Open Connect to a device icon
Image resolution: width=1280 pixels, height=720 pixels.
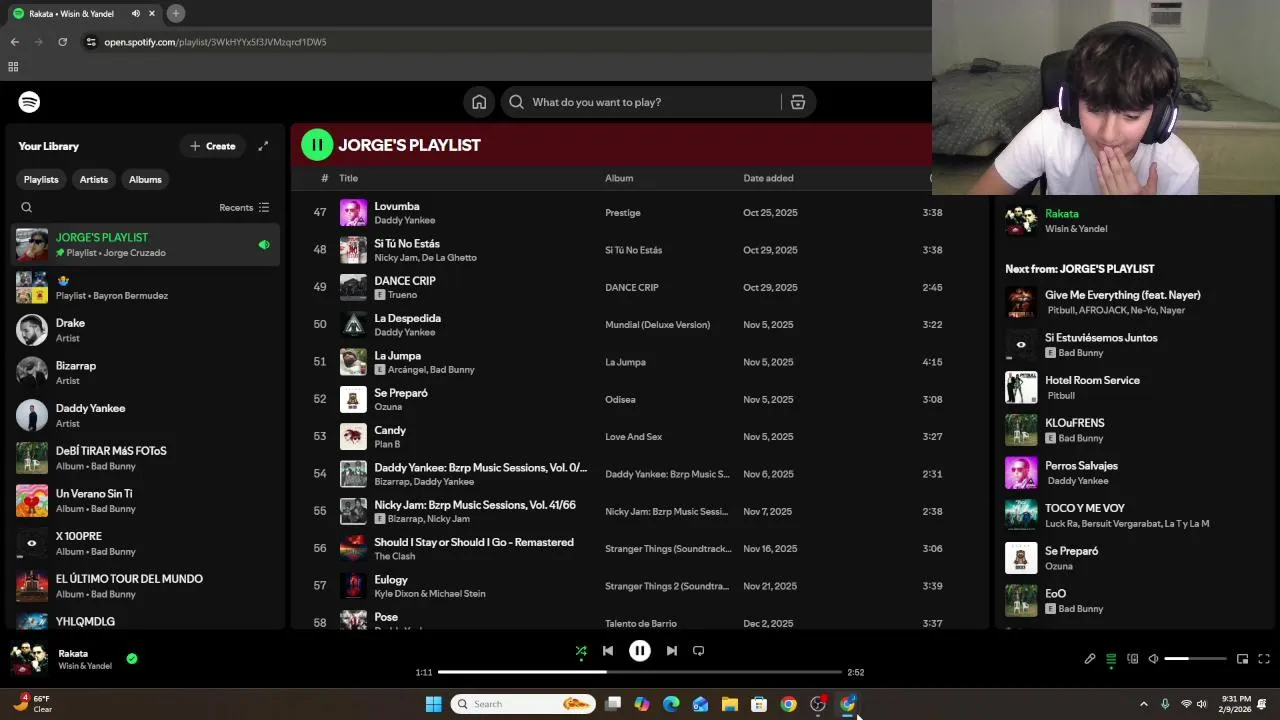pos(1133,659)
